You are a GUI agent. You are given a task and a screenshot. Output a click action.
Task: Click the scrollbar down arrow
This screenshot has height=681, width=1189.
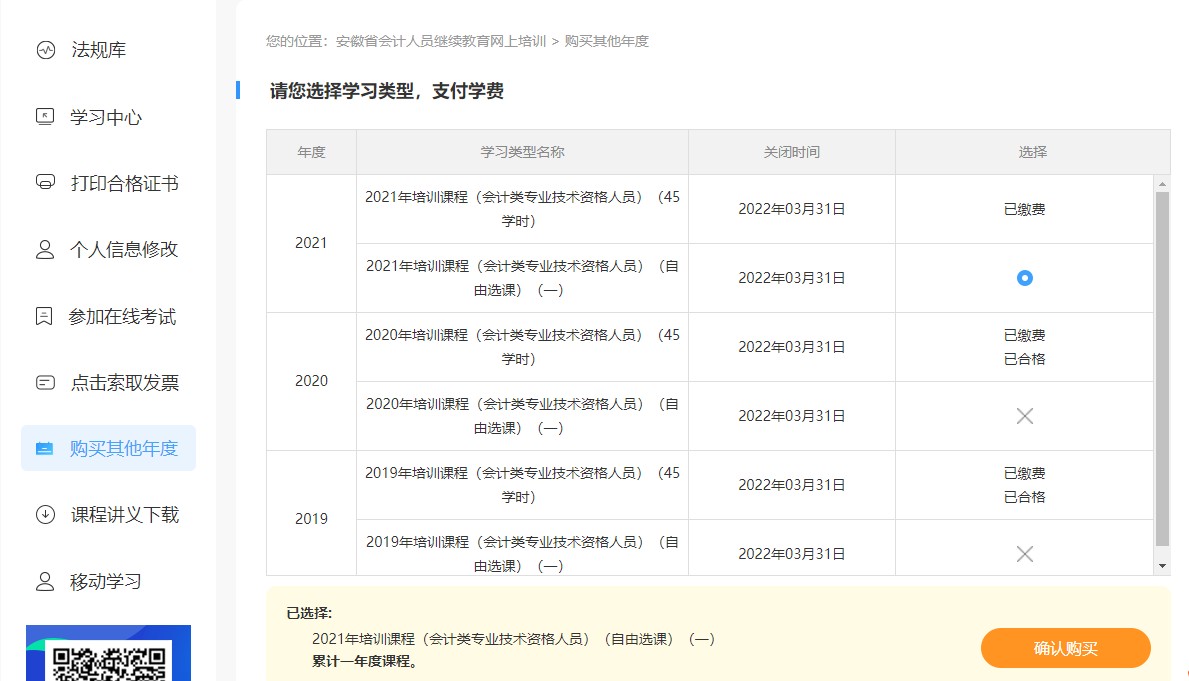click(x=1160, y=566)
